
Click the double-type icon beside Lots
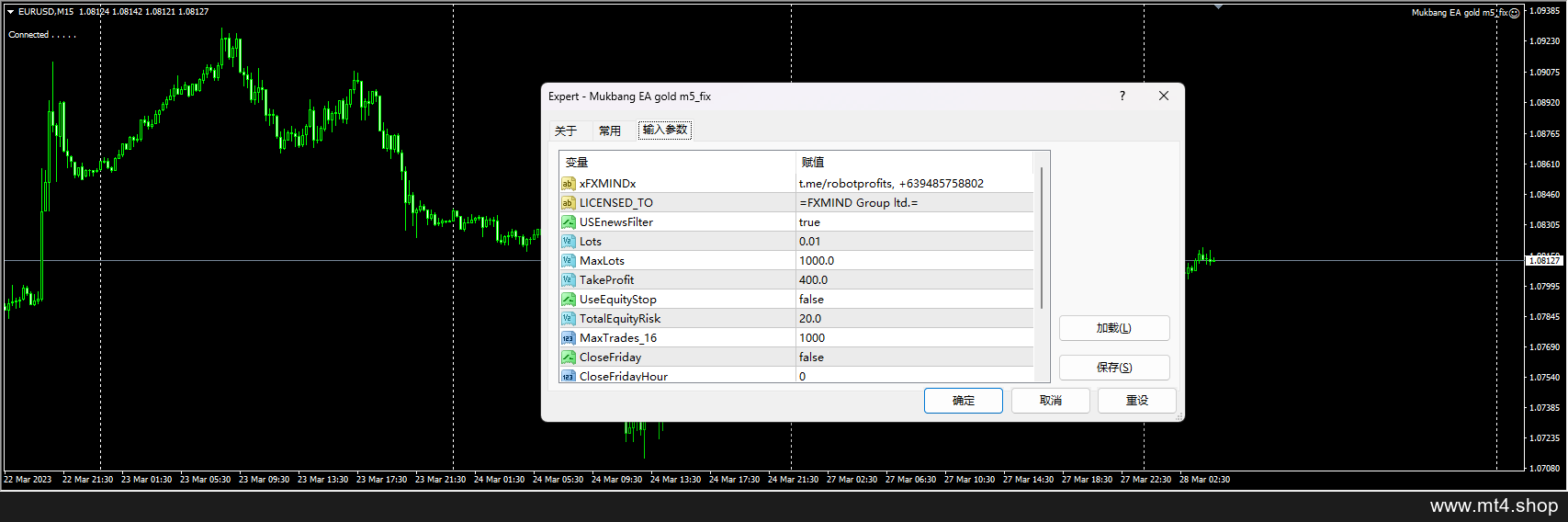point(568,242)
